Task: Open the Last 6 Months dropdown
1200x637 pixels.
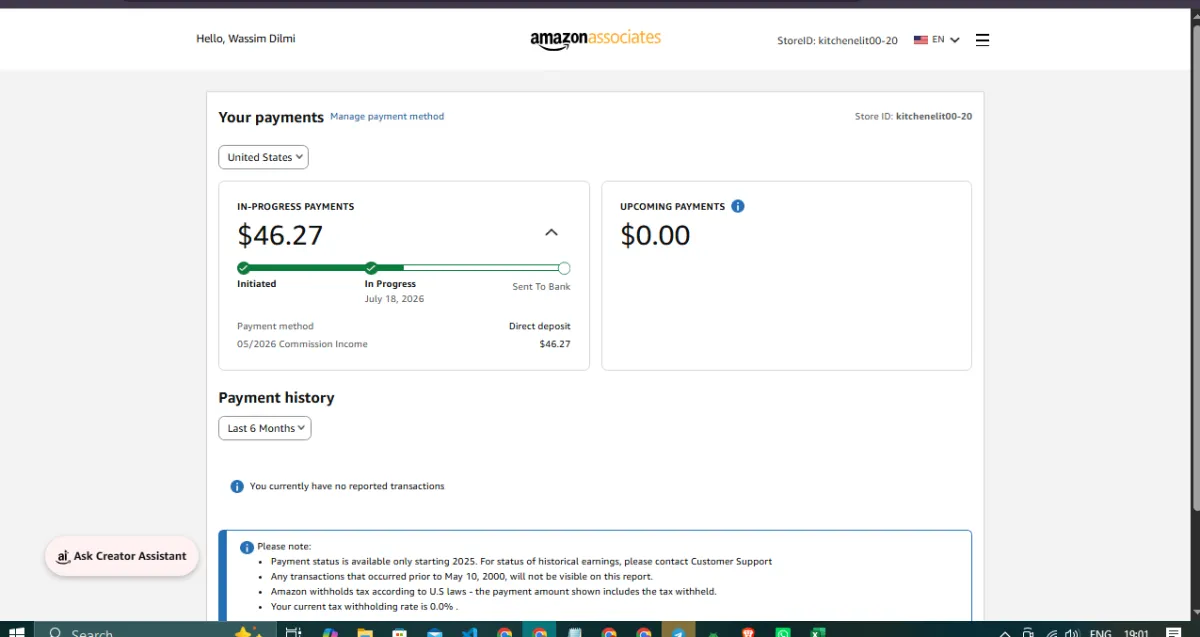Action: tap(265, 428)
